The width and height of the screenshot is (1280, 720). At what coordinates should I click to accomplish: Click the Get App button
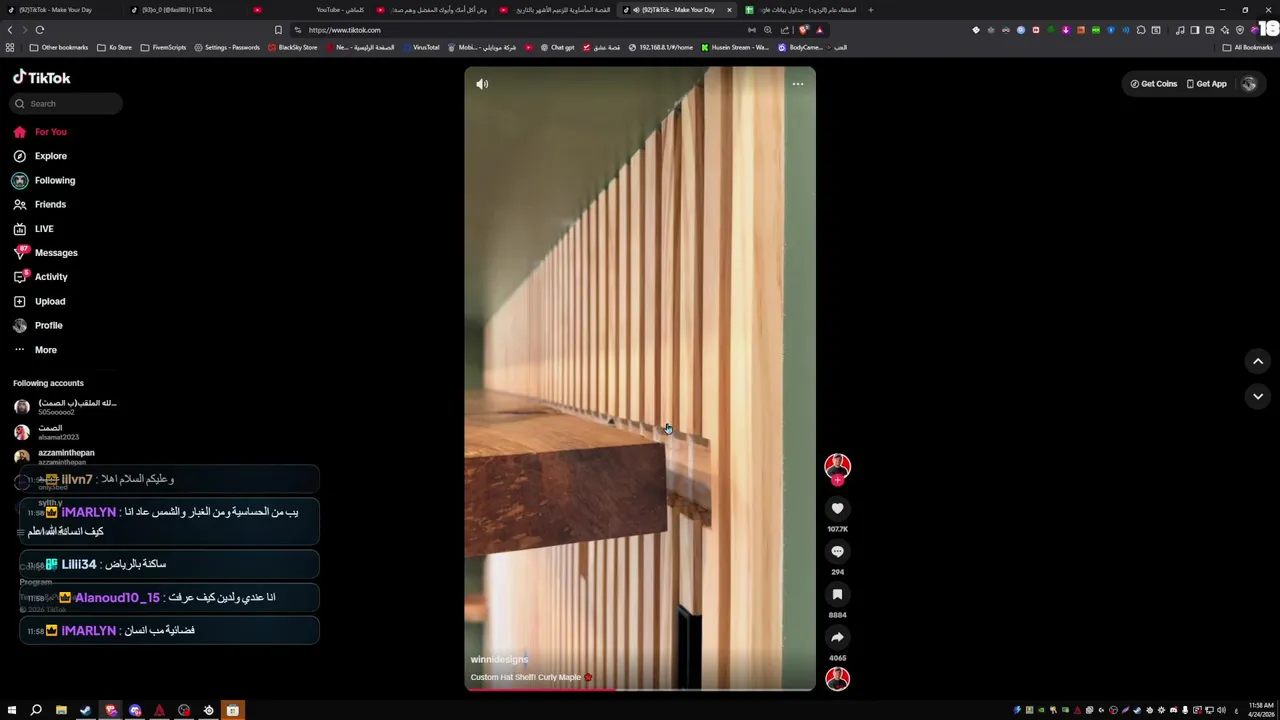click(1207, 84)
